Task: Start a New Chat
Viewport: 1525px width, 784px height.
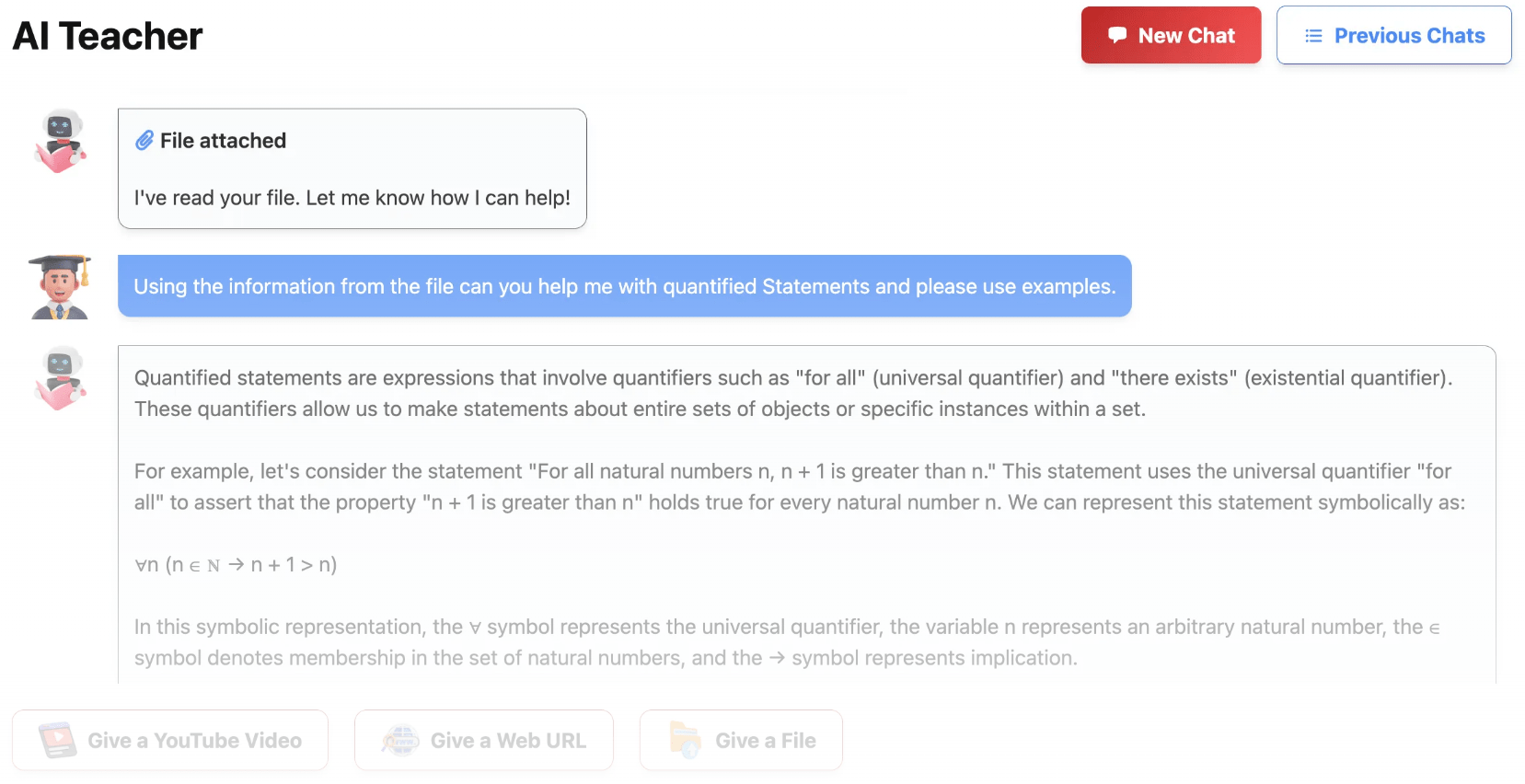Action: pyautogui.click(x=1171, y=36)
